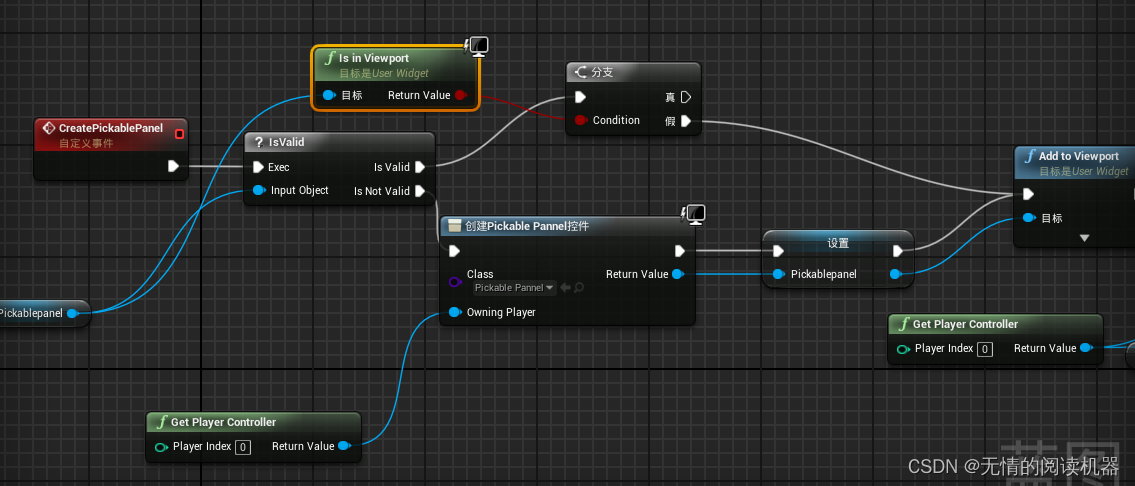This screenshot has height=486, width=1135.
Task: Click the Exec input pin on IsValid
Action: [258, 167]
